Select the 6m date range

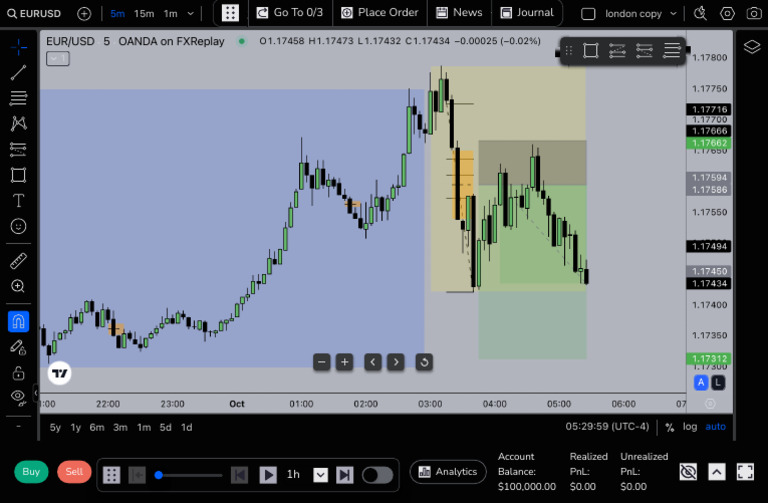(x=97, y=428)
